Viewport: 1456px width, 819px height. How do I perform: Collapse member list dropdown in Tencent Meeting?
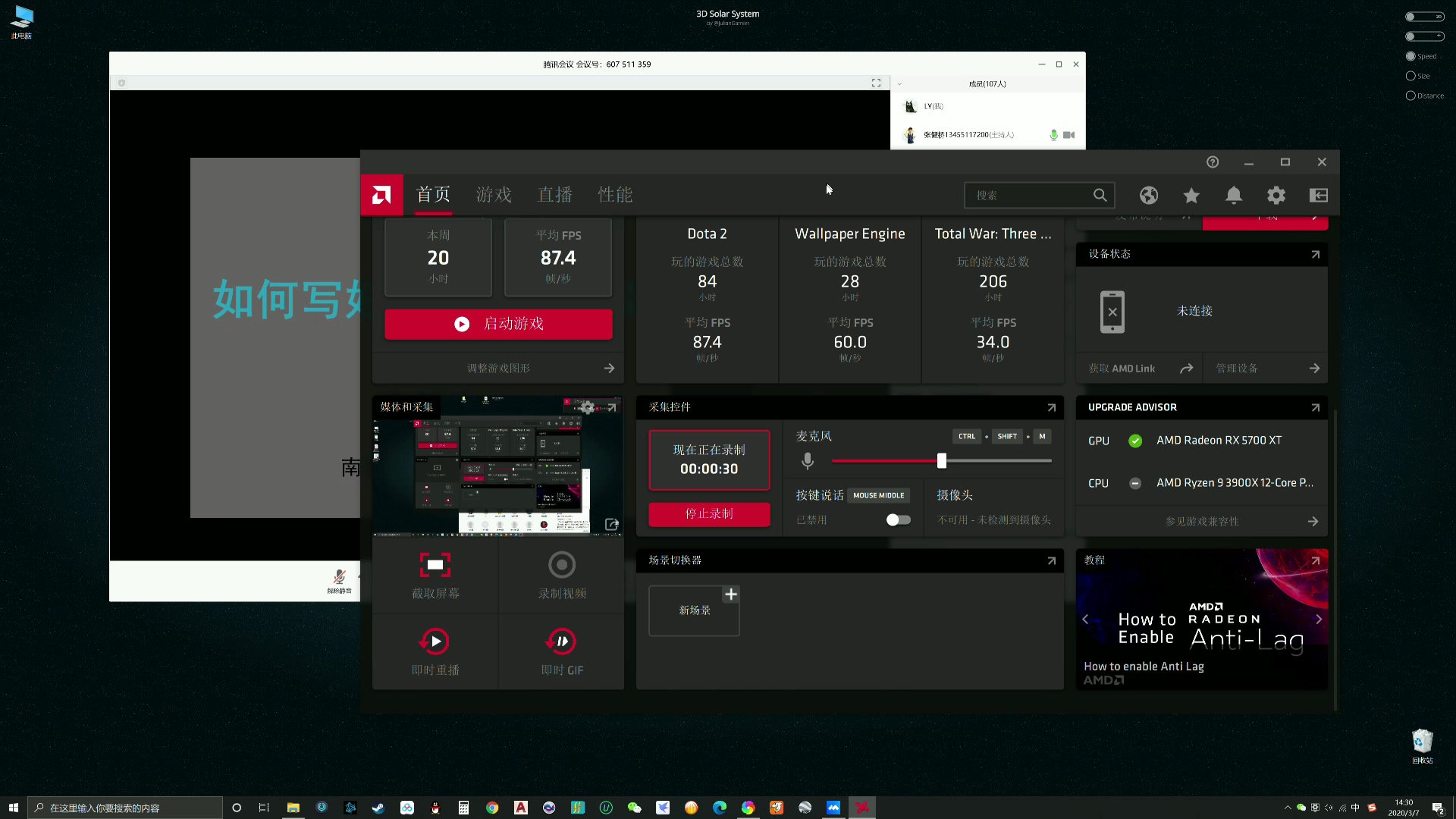click(899, 84)
